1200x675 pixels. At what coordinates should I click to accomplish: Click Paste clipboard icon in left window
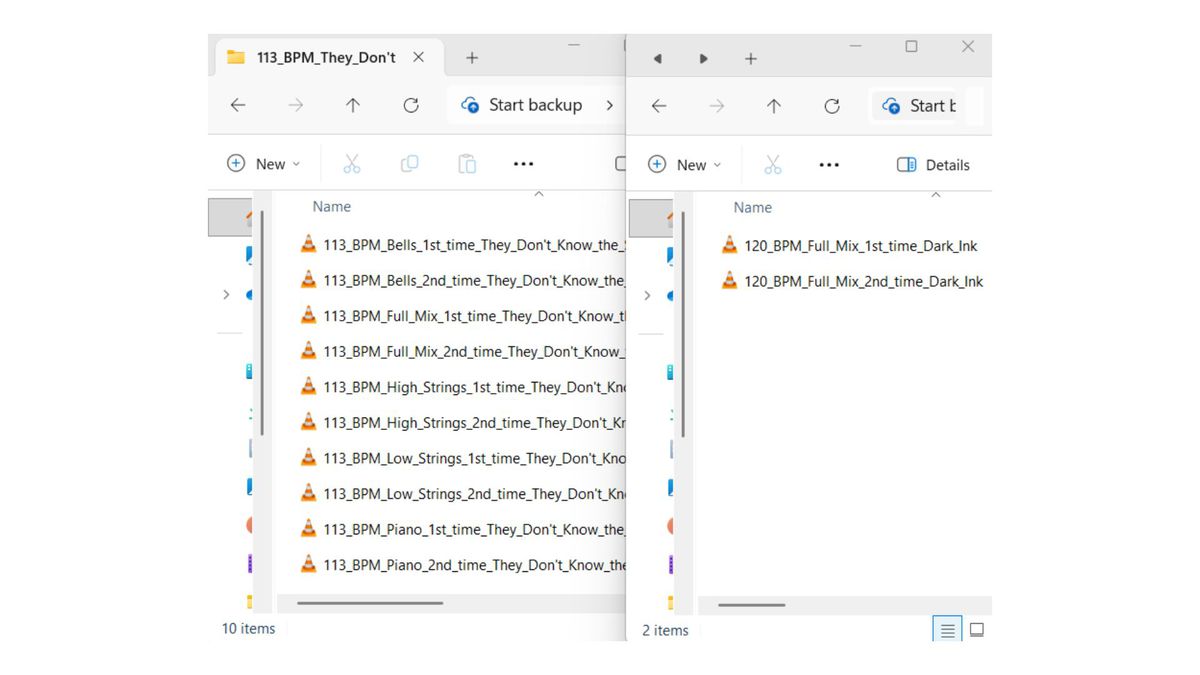coord(467,164)
